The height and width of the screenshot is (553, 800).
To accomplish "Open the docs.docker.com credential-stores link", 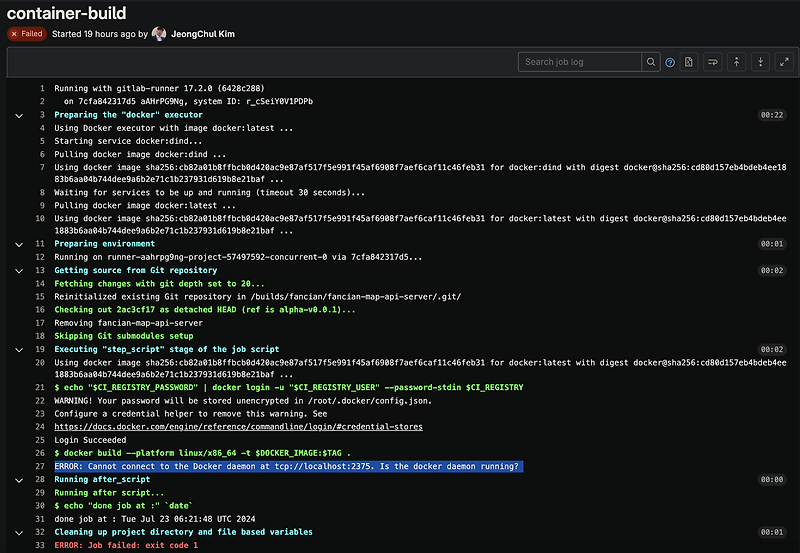I will (238, 427).
